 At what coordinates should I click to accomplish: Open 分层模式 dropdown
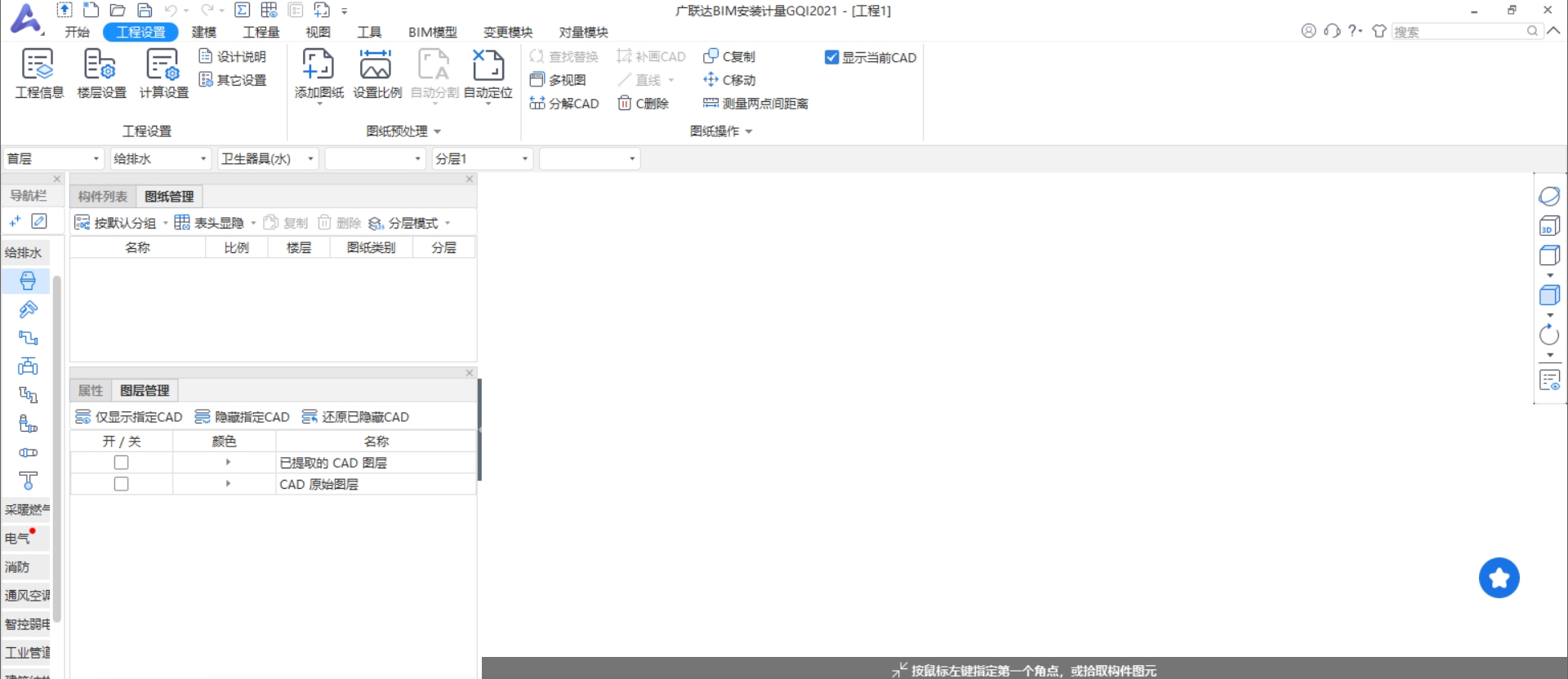[448, 223]
